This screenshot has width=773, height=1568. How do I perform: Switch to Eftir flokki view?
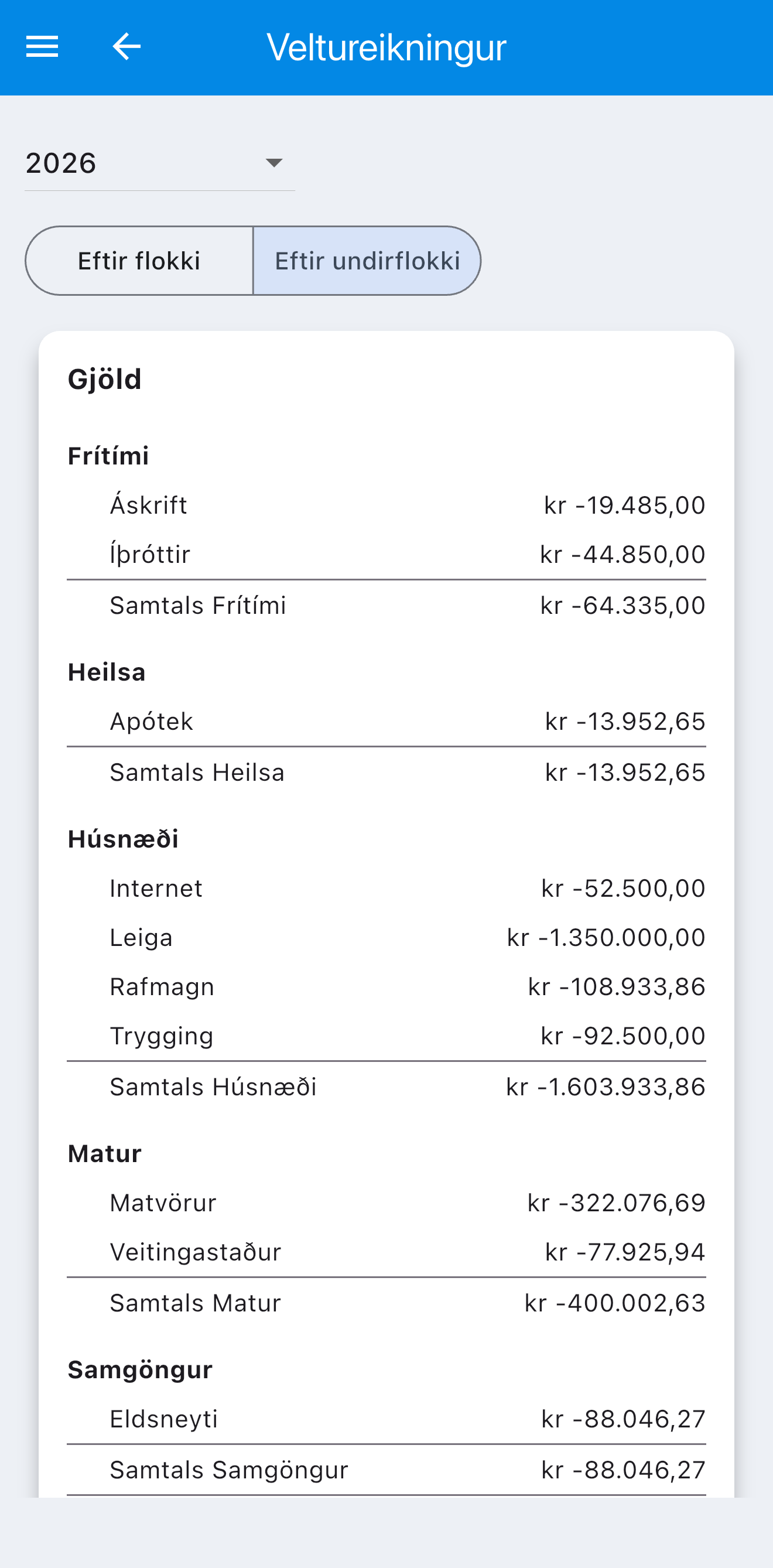pos(139,261)
